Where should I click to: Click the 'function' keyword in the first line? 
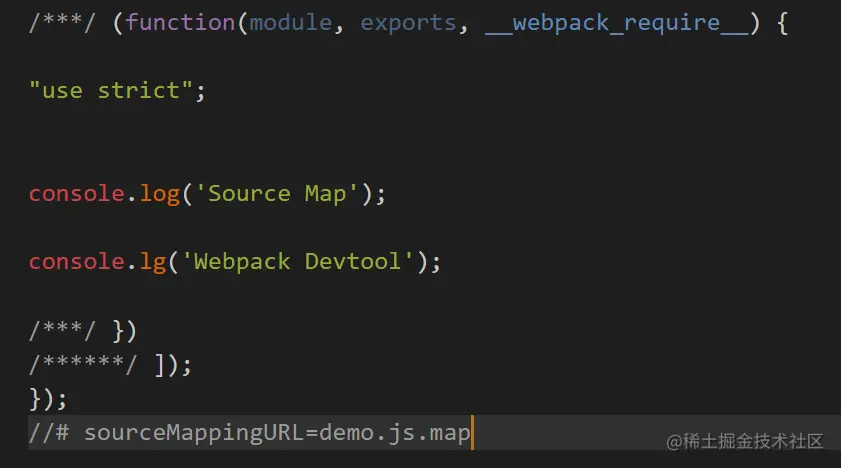[x=180, y=23]
